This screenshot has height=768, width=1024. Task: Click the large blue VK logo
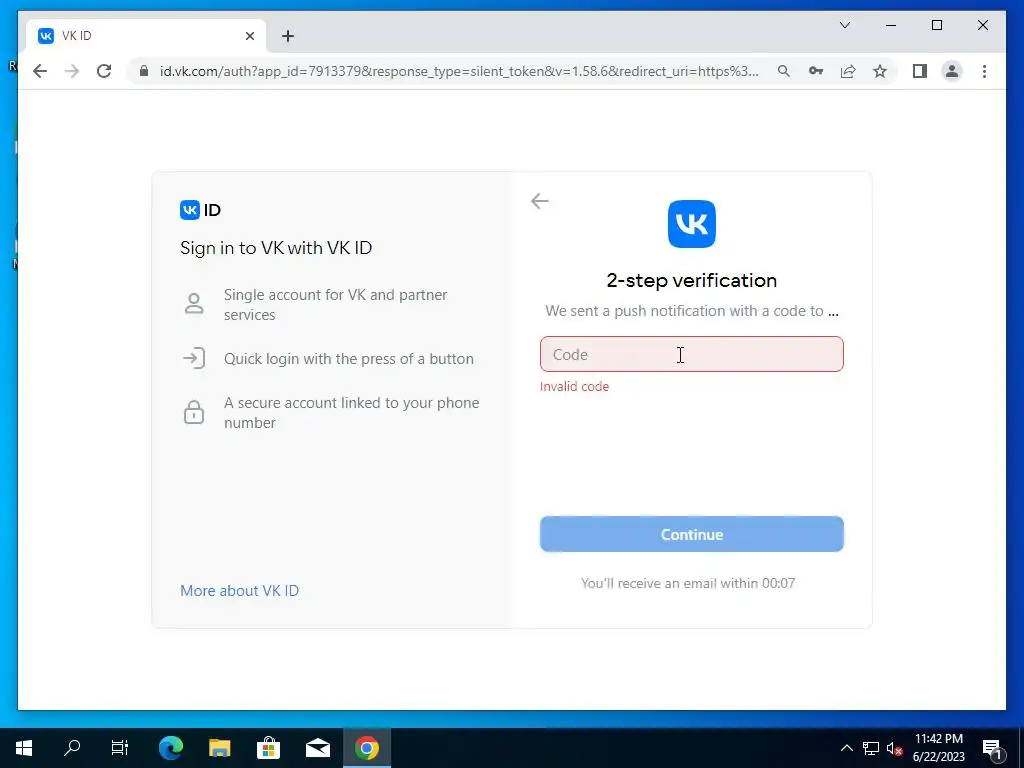(692, 224)
